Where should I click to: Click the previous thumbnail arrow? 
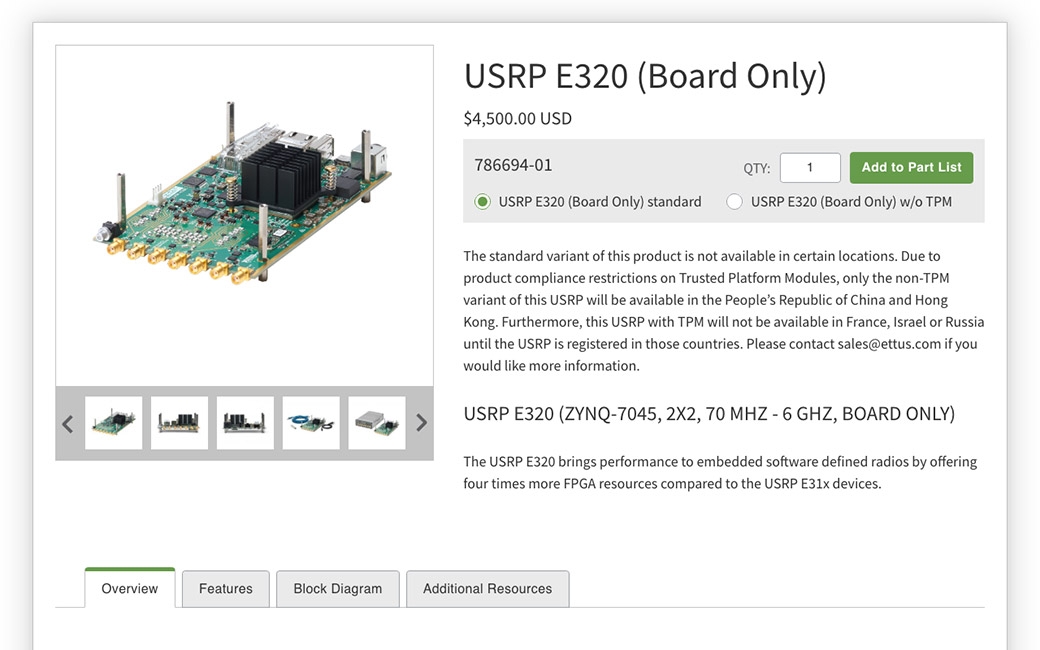pyautogui.click(x=68, y=423)
